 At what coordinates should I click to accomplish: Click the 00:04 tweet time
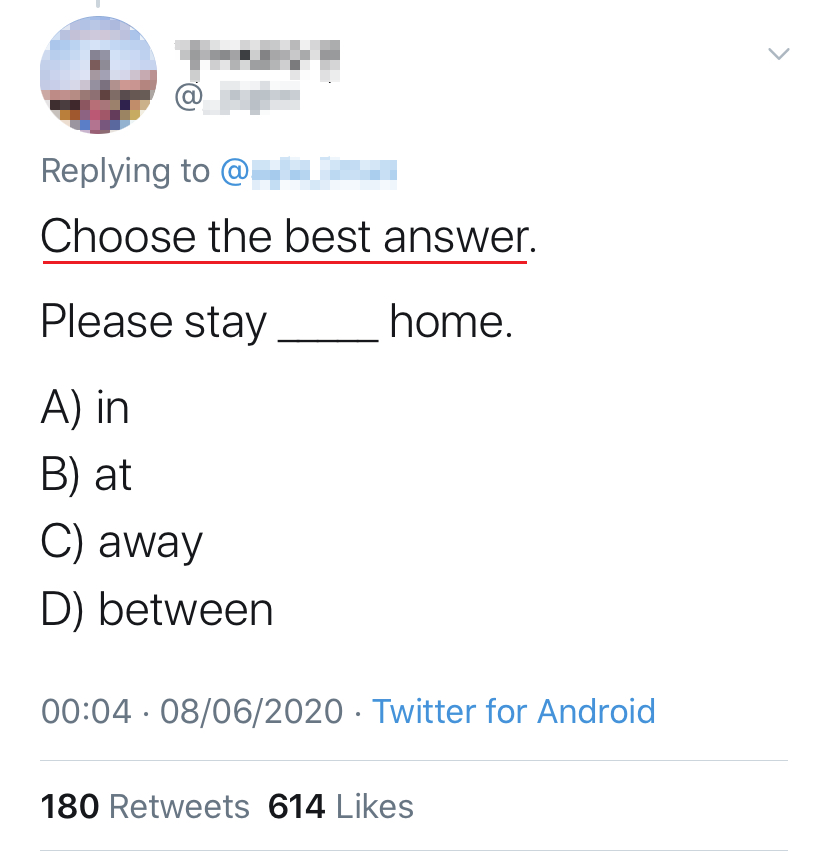coord(86,711)
